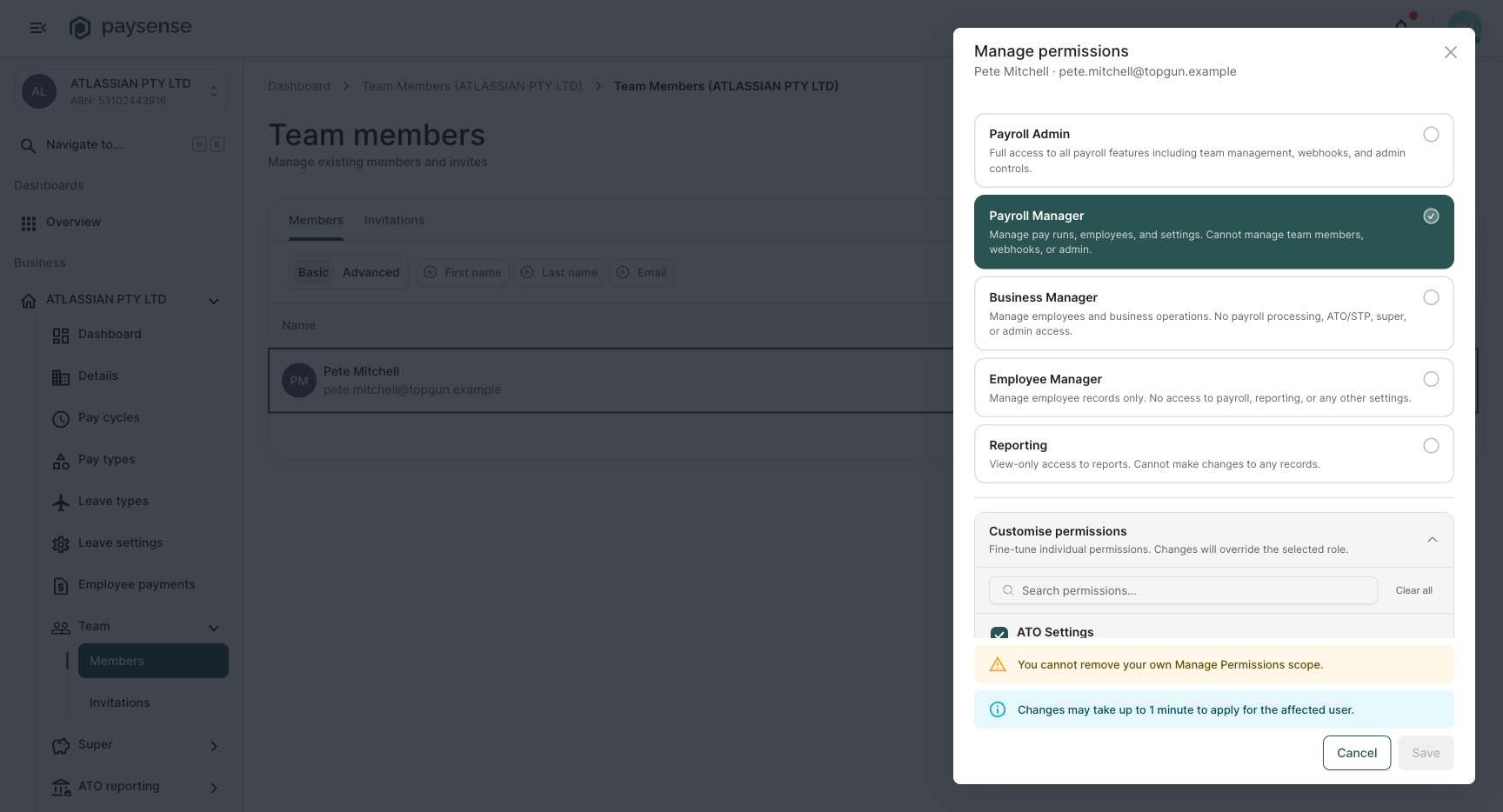Image resolution: width=1503 pixels, height=812 pixels.
Task: Click the Navigate to search field
Action: tap(122, 145)
